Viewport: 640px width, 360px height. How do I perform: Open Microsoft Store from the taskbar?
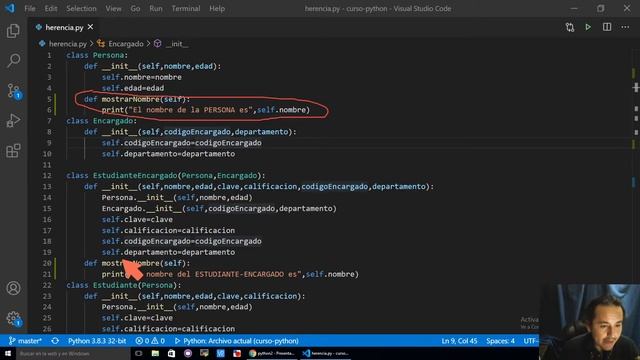click(x=171, y=353)
